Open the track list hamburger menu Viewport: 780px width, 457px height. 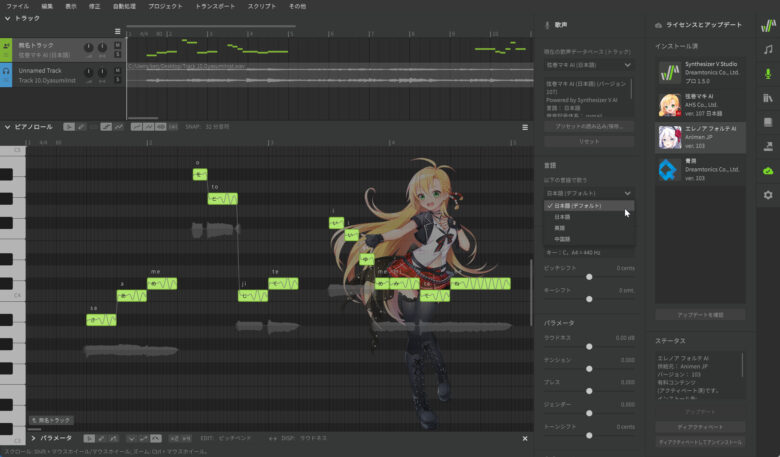[117, 31]
